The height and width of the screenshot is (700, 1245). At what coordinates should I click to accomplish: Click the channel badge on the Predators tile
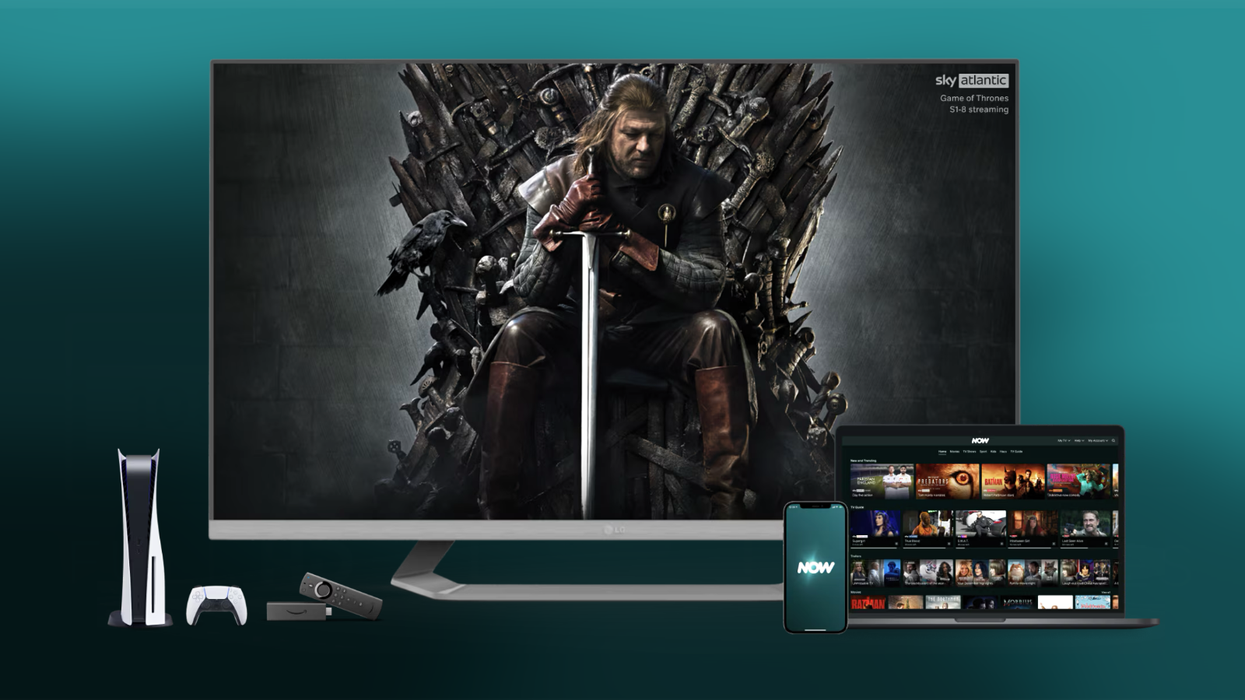[924, 490]
